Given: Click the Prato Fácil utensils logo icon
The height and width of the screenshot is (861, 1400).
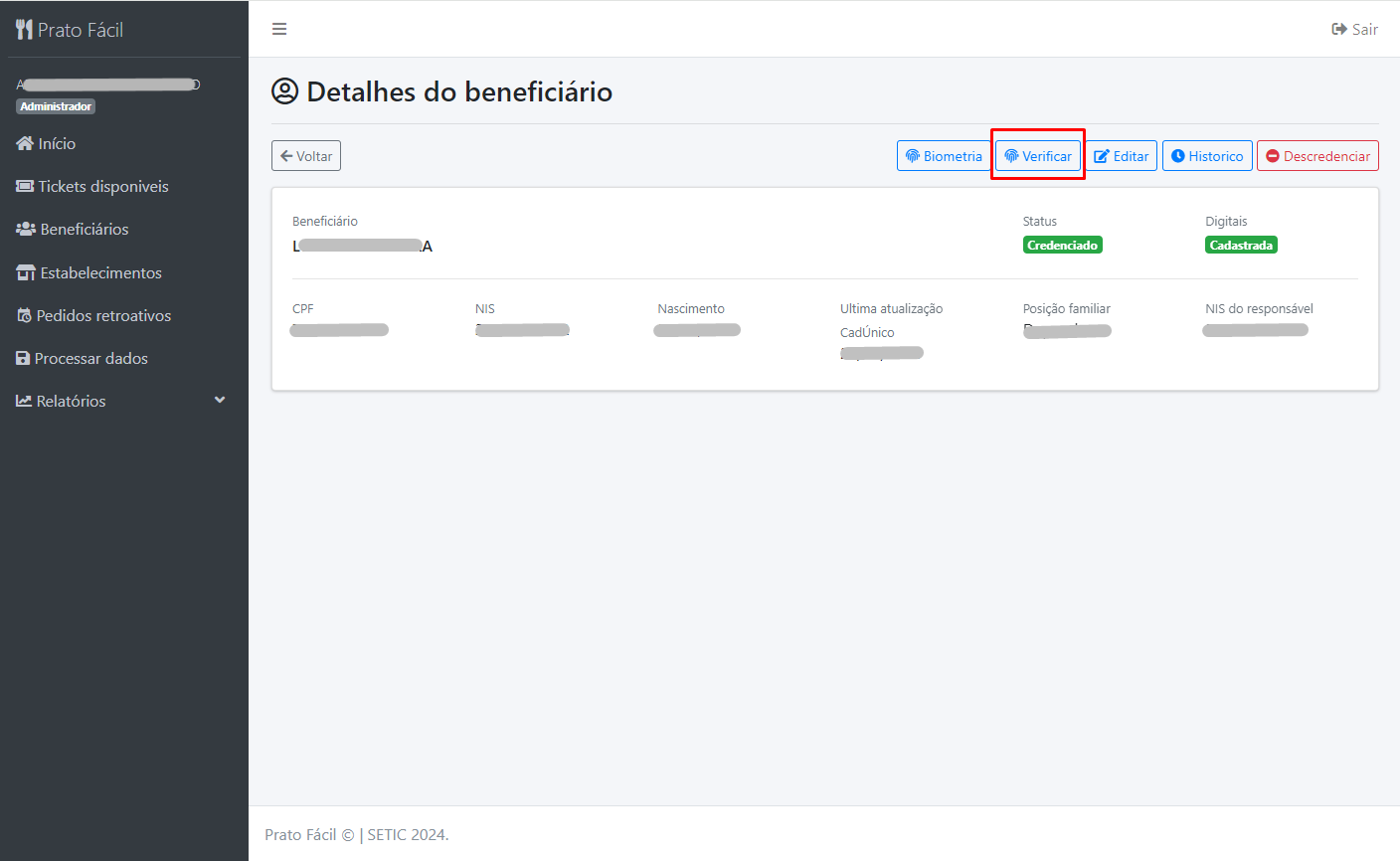Looking at the screenshot, I should (25, 30).
